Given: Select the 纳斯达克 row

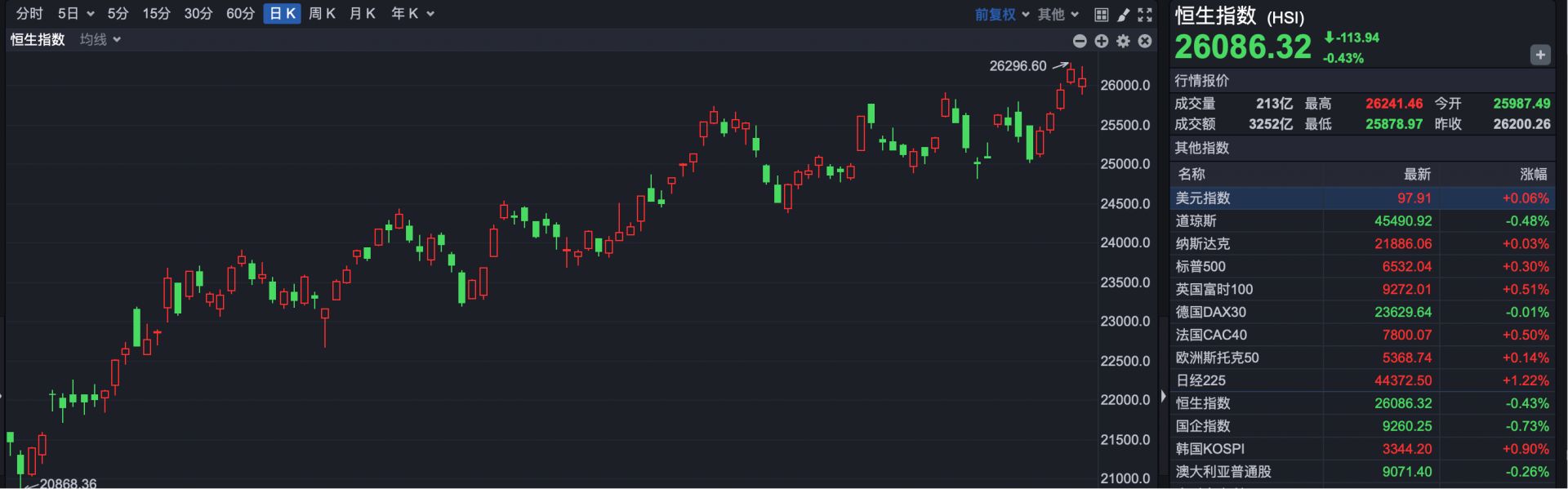Looking at the screenshot, I should click(x=1362, y=243).
